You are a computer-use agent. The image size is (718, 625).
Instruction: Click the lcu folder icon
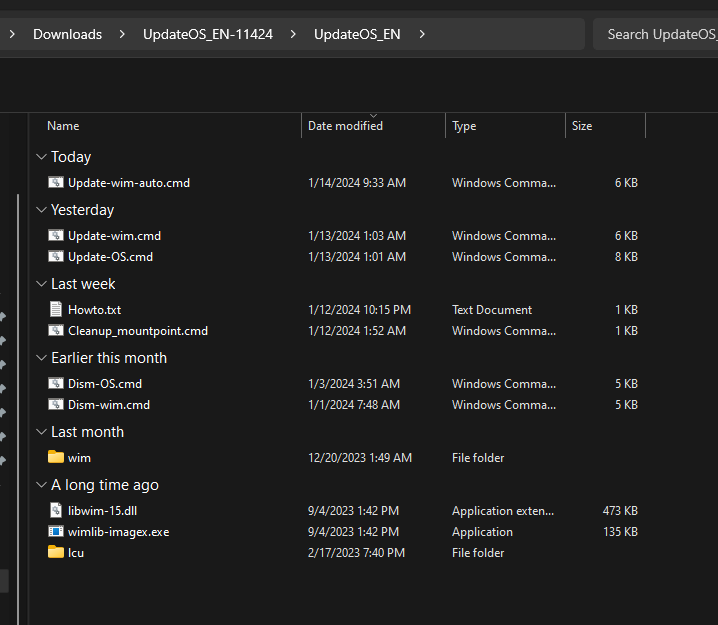(56, 552)
